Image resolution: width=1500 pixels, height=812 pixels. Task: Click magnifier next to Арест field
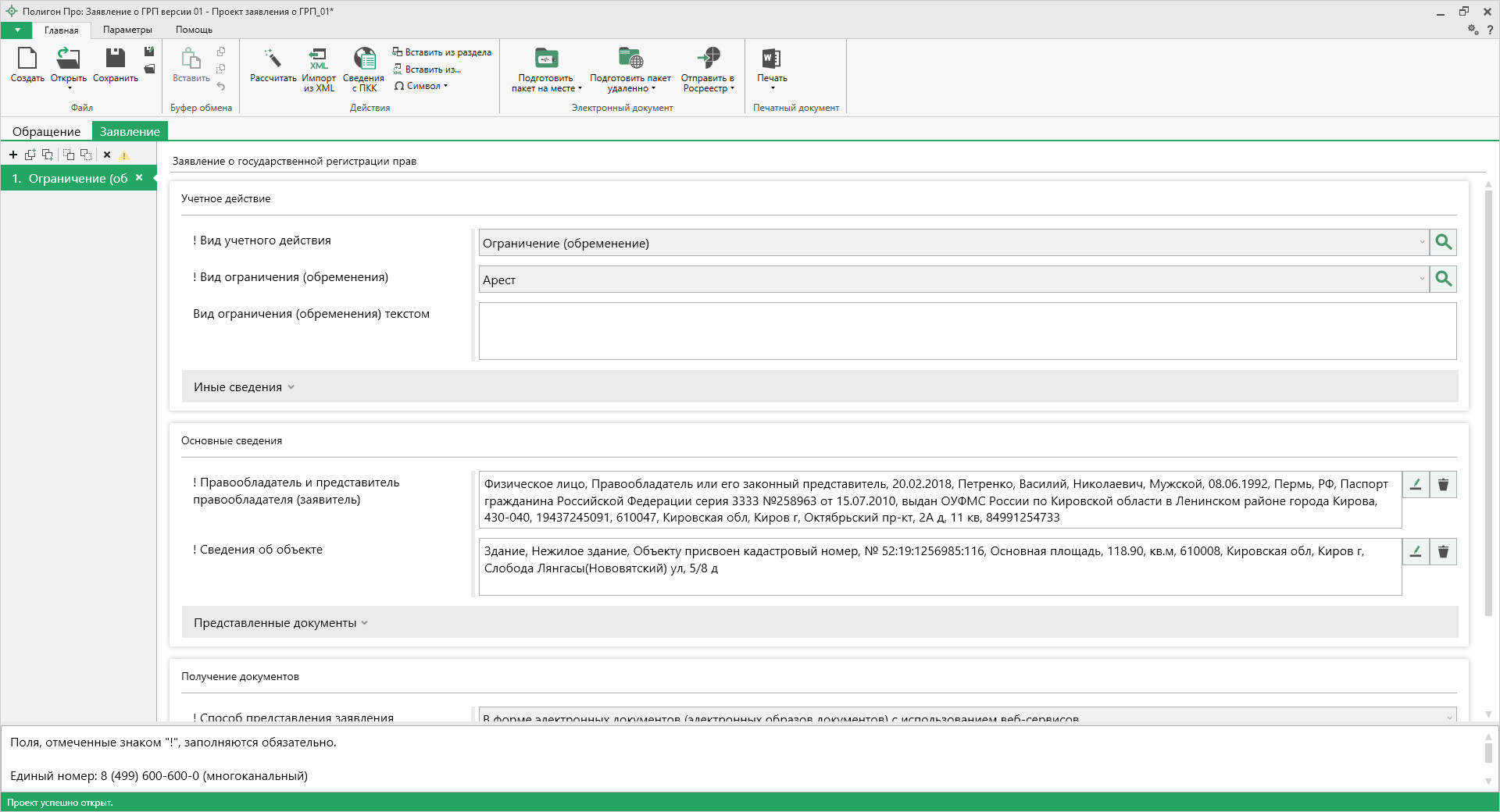(x=1443, y=280)
